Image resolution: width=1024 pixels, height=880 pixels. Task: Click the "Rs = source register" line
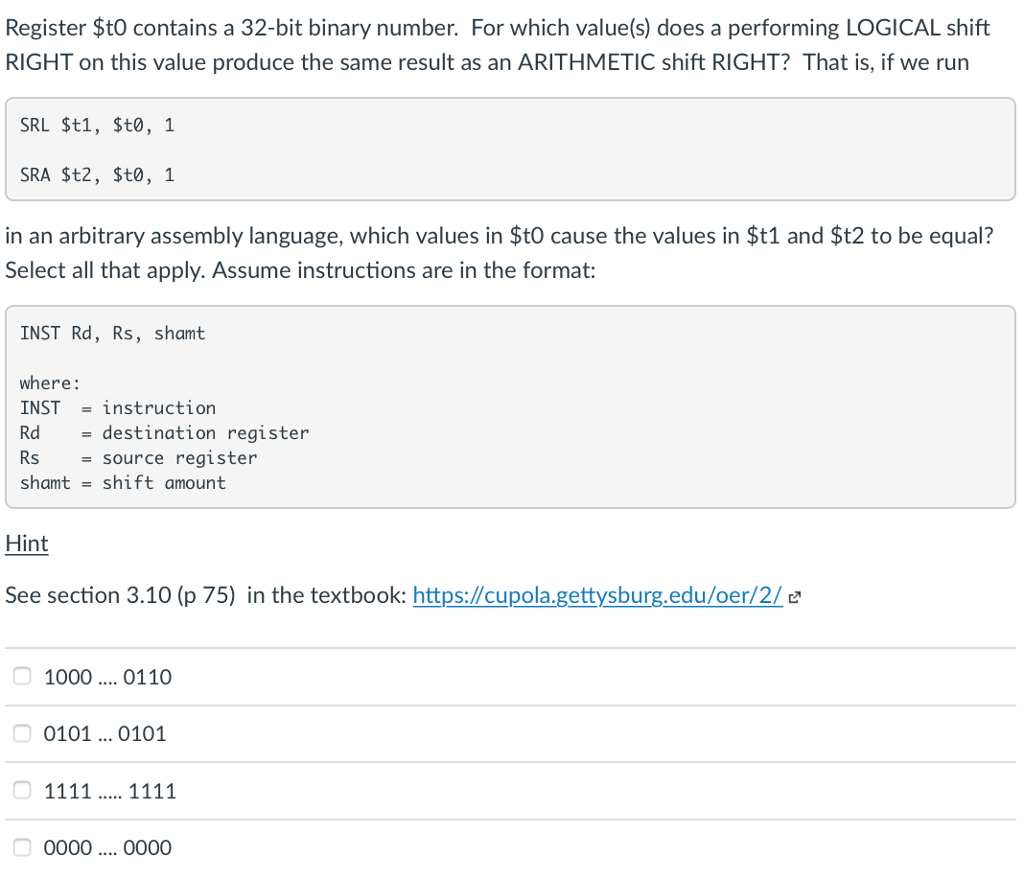coord(137,457)
